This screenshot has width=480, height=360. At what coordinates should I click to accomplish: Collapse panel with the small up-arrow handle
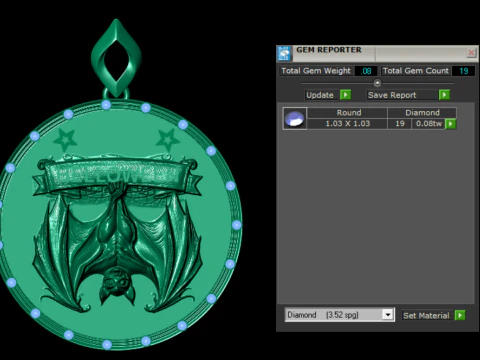point(377,83)
